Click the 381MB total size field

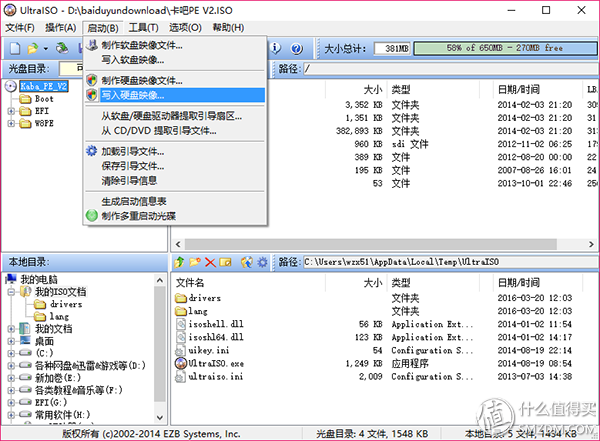tap(392, 48)
